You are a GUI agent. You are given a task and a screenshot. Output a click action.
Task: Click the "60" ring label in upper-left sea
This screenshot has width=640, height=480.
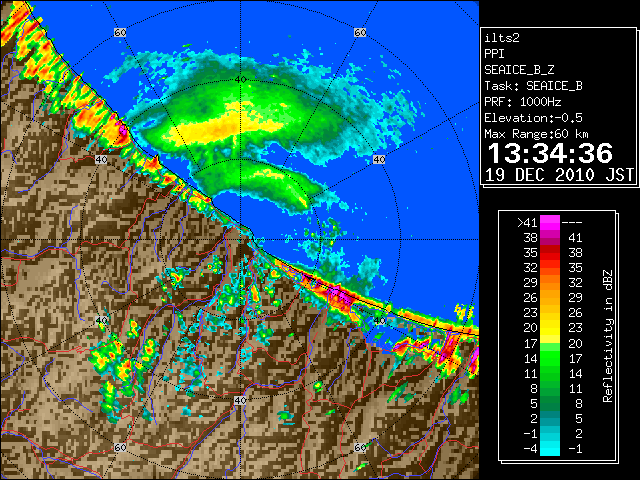point(120,32)
